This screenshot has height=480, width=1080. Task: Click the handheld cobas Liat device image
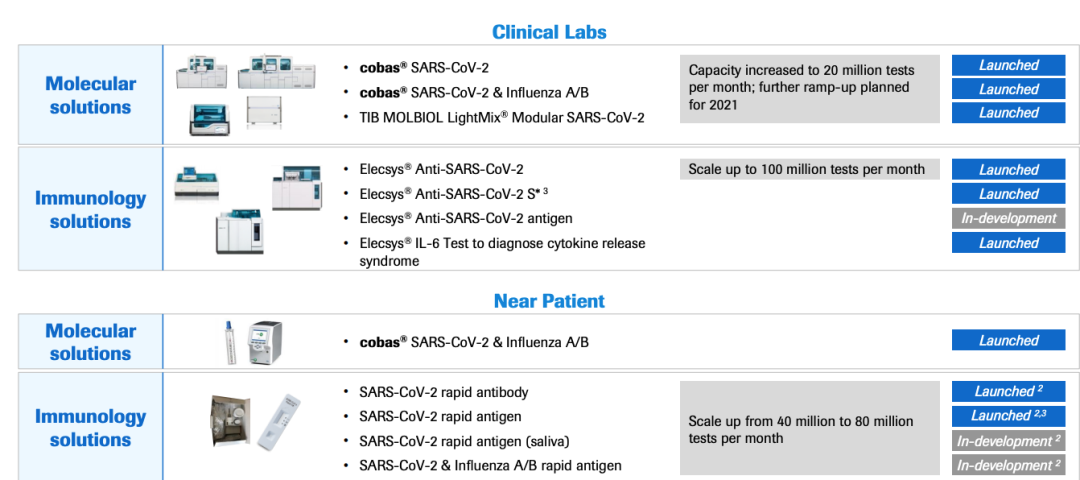click(x=264, y=342)
